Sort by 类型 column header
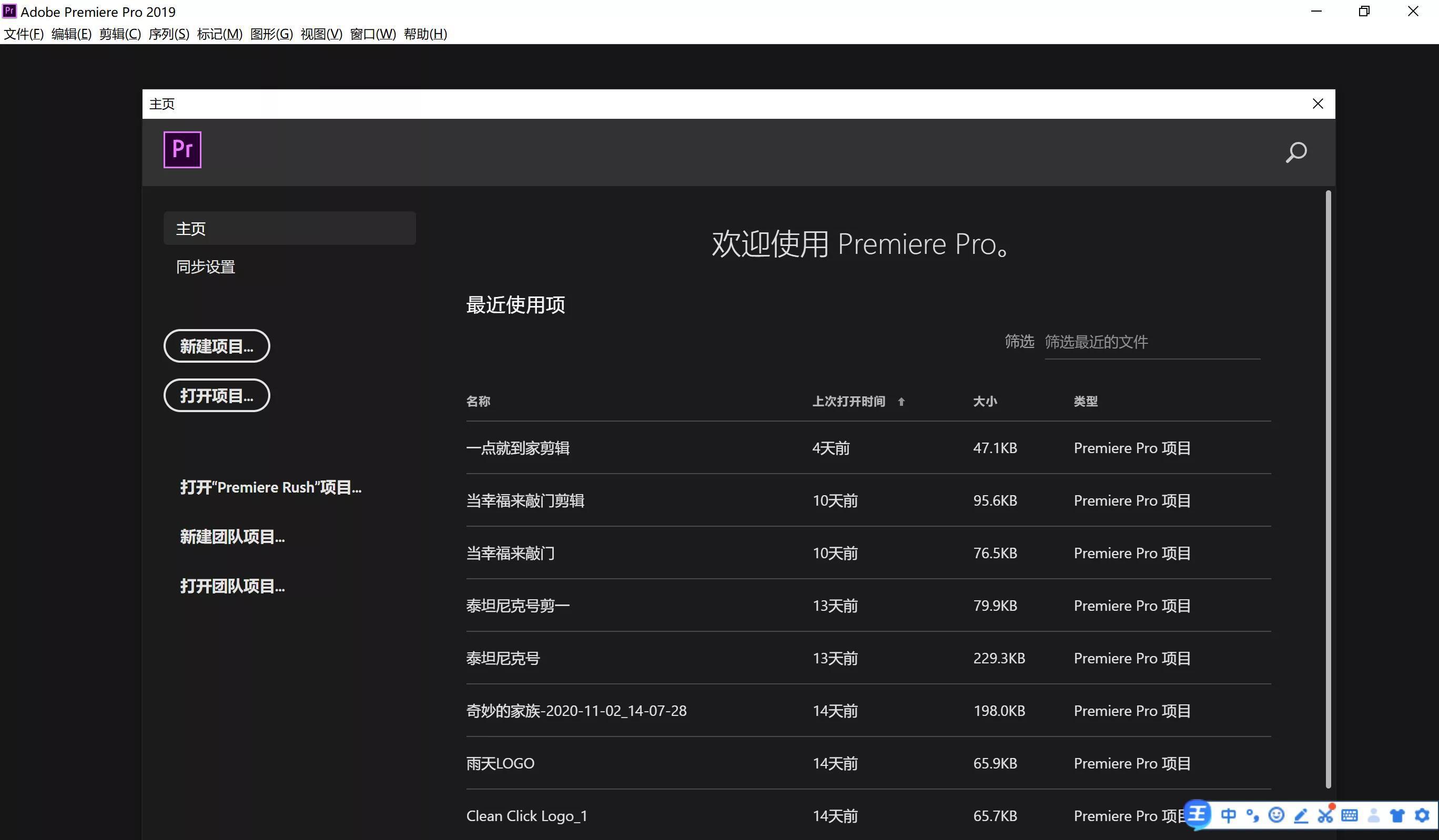 click(1086, 401)
